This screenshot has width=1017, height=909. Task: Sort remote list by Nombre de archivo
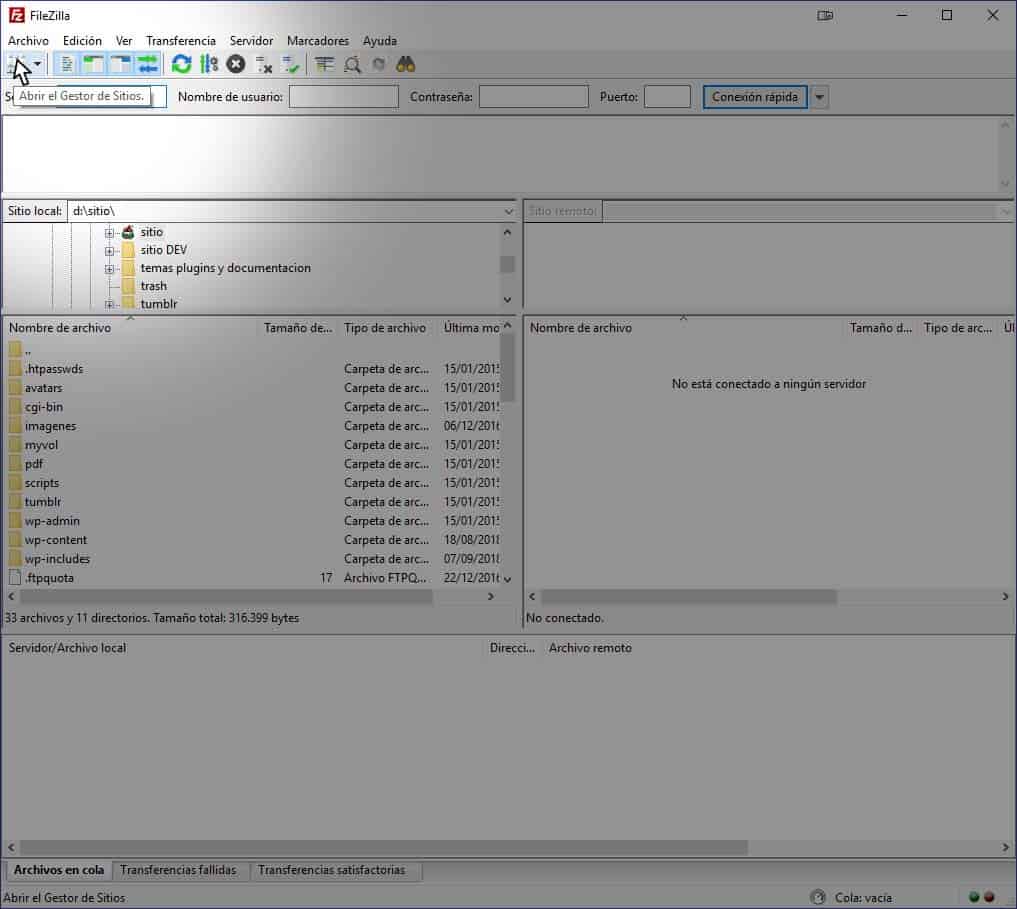[x=580, y=328]
